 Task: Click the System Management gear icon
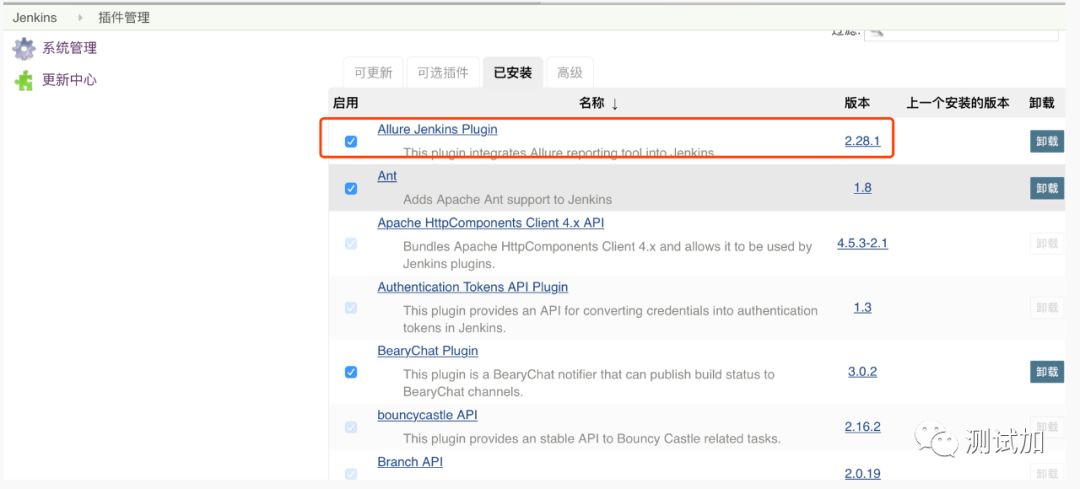(24, 48)
